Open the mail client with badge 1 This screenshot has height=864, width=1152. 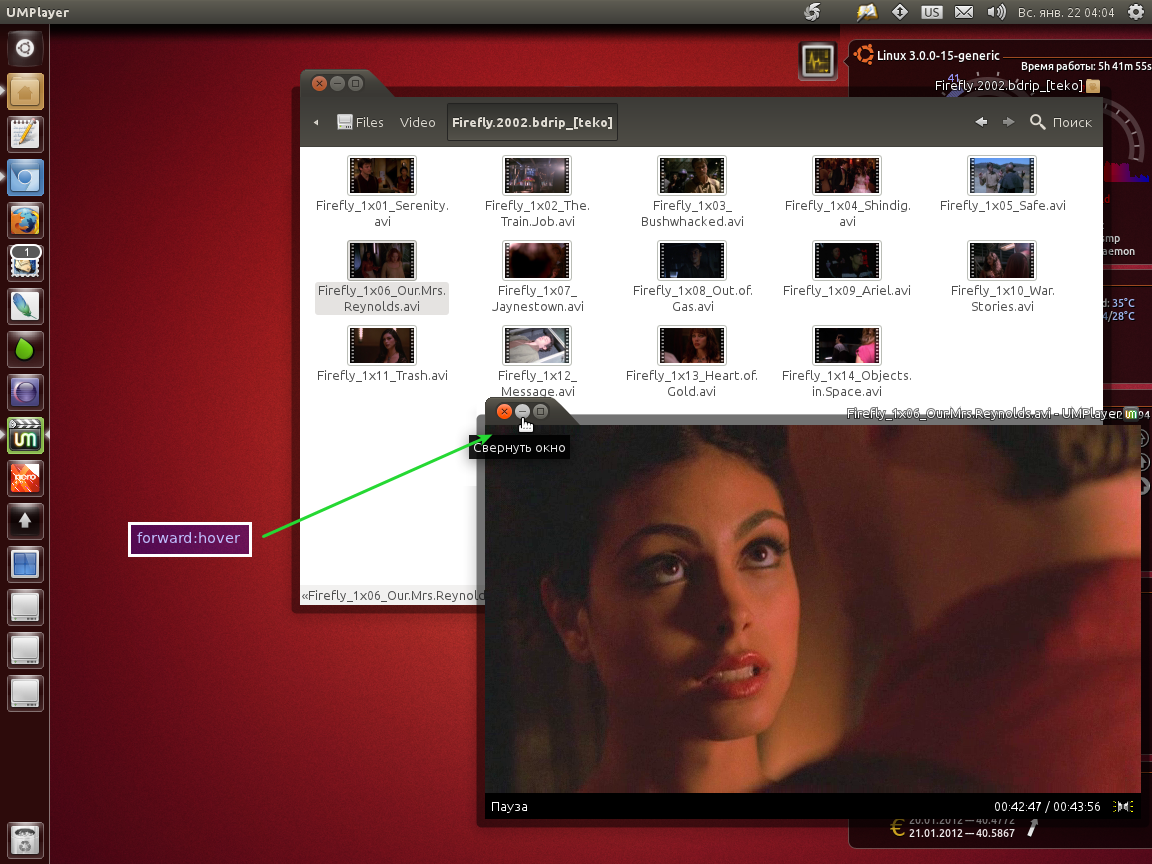click(x=25, y=263)
